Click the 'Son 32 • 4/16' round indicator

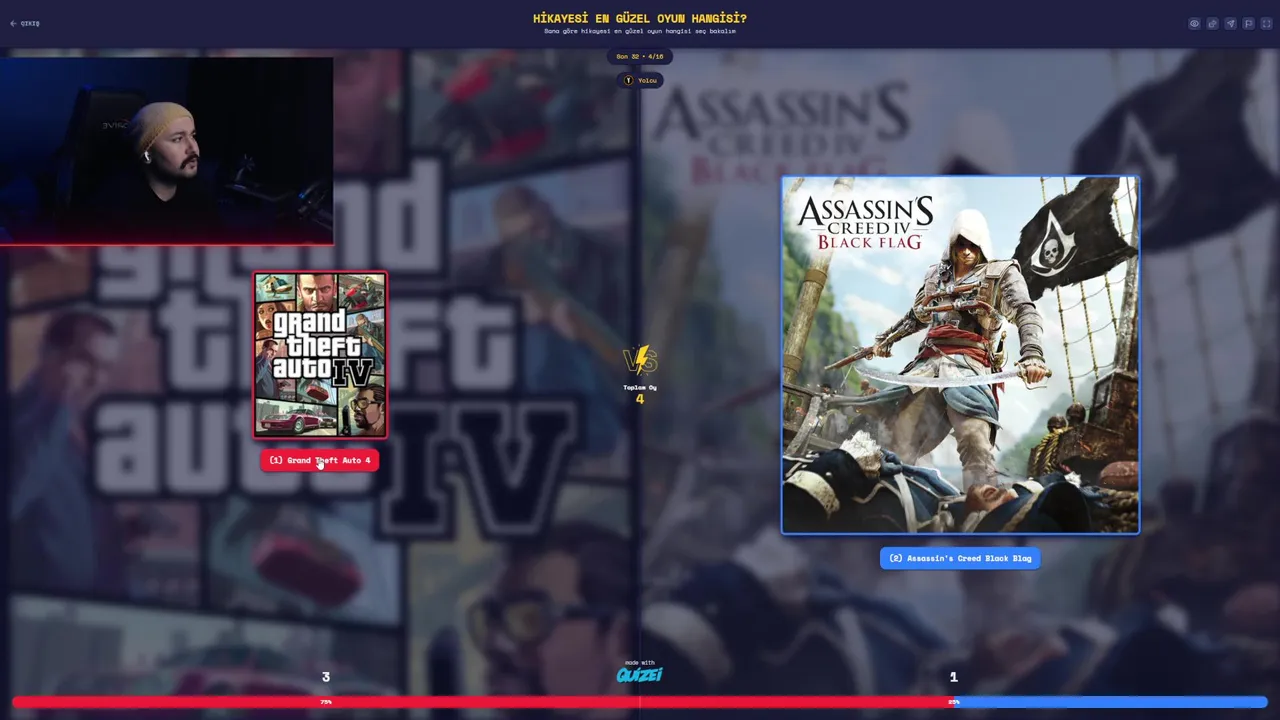640,56
